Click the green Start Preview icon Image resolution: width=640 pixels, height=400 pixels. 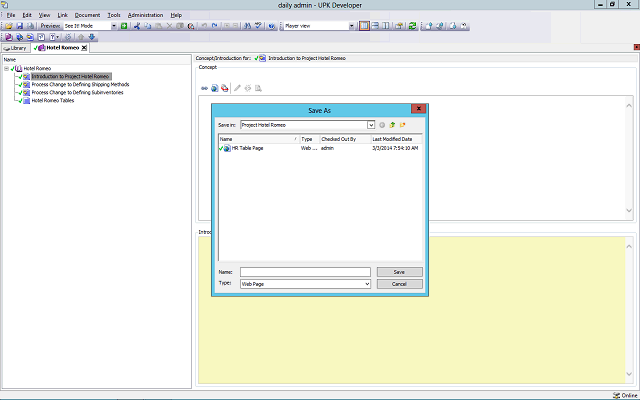[124, 26]
